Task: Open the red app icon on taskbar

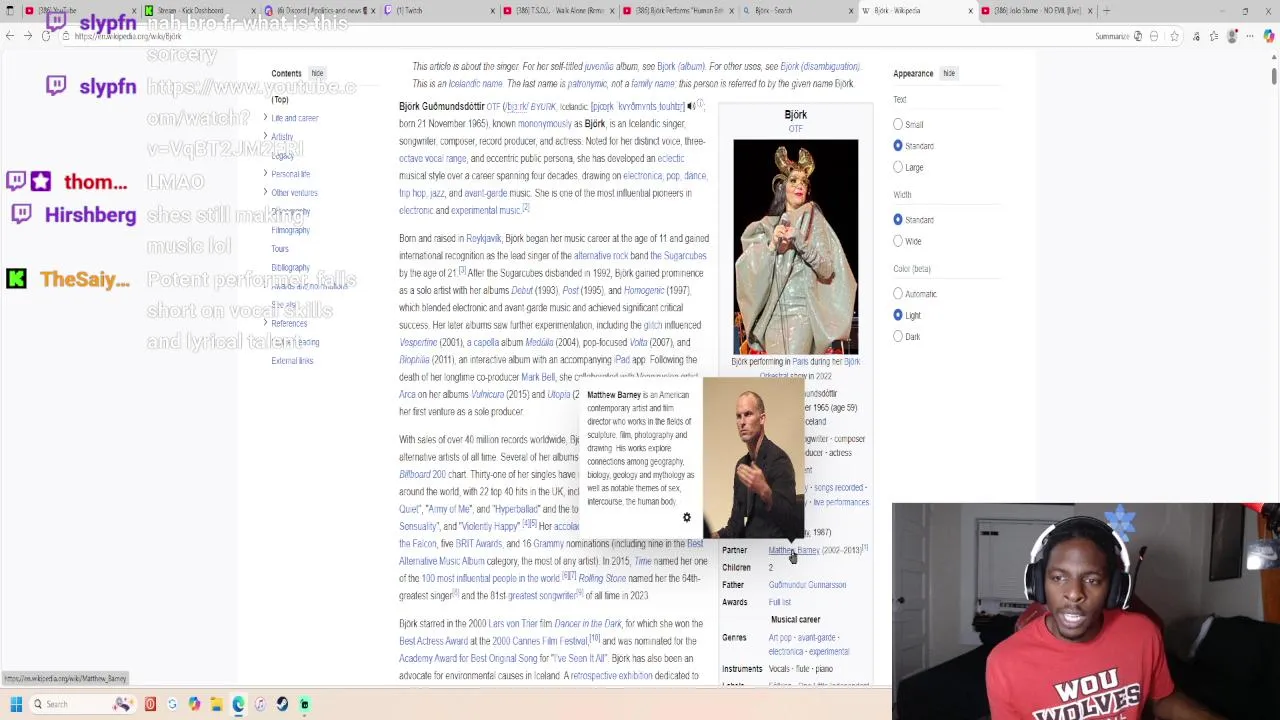Action: tap(150, 704)
